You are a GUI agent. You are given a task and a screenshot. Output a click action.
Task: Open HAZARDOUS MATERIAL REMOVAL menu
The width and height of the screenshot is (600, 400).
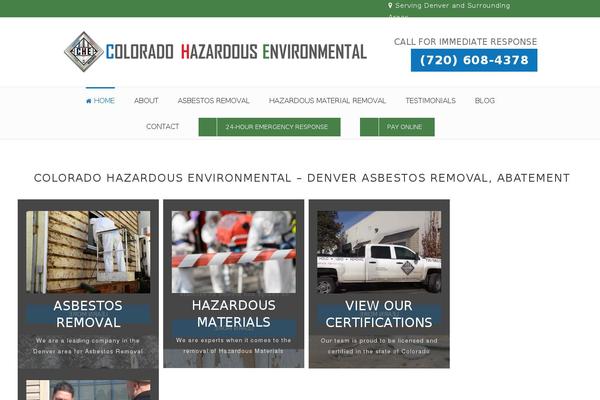pos(327,101)
